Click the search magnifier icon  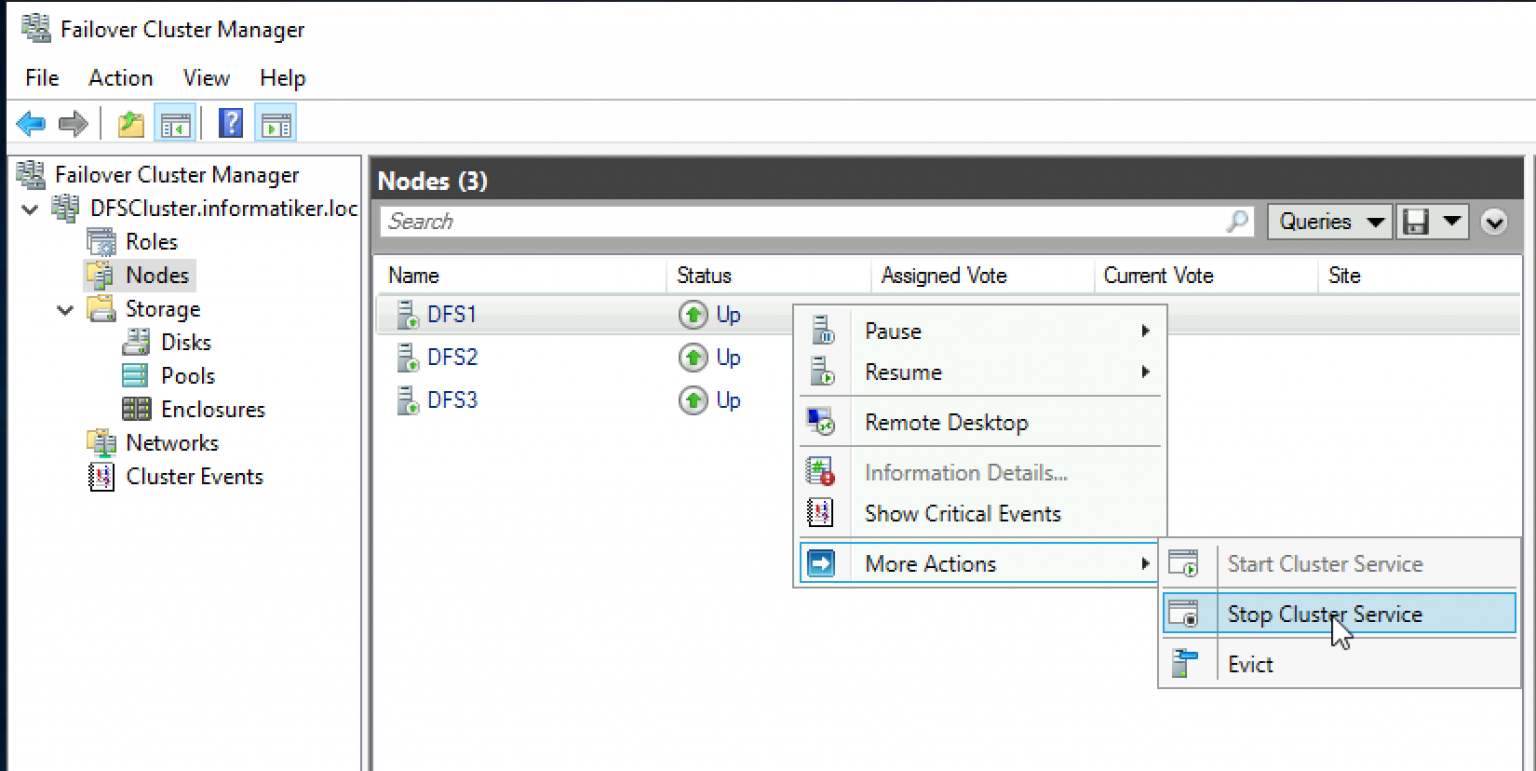(1237, 221)
